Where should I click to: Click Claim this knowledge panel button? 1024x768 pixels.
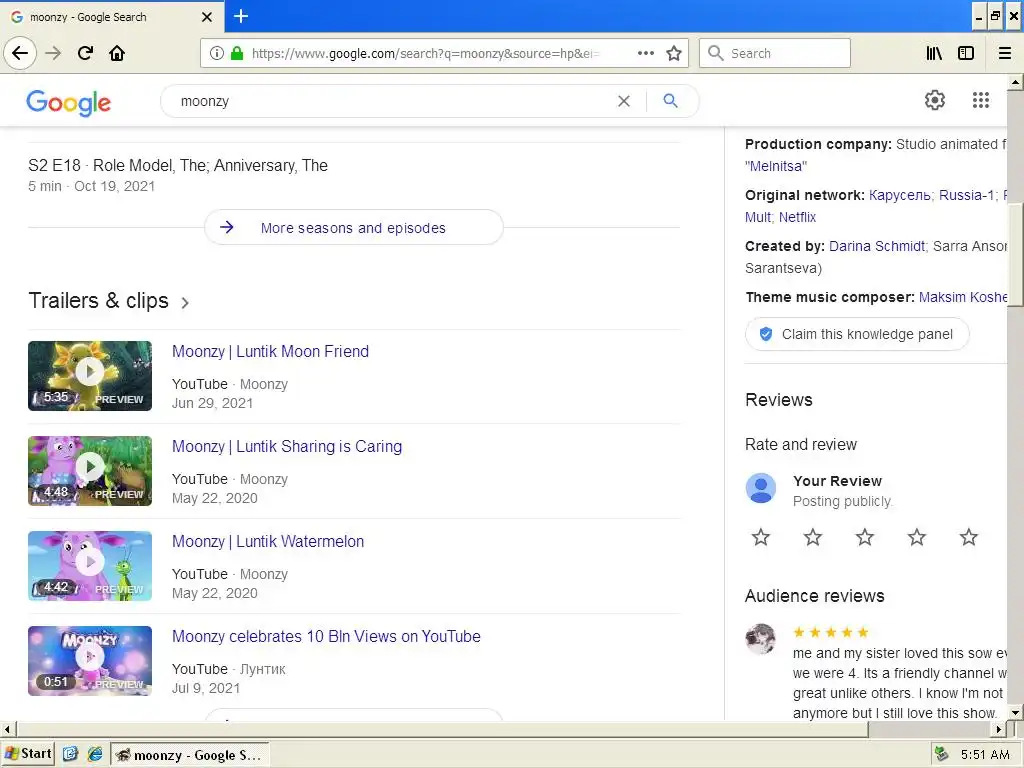coord(857,334)
